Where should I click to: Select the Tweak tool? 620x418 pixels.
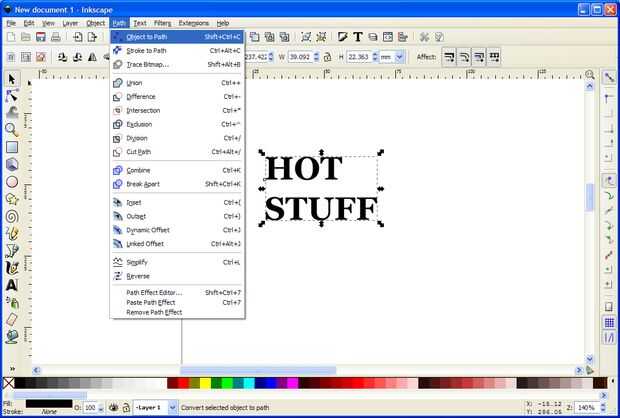(12, 113)
